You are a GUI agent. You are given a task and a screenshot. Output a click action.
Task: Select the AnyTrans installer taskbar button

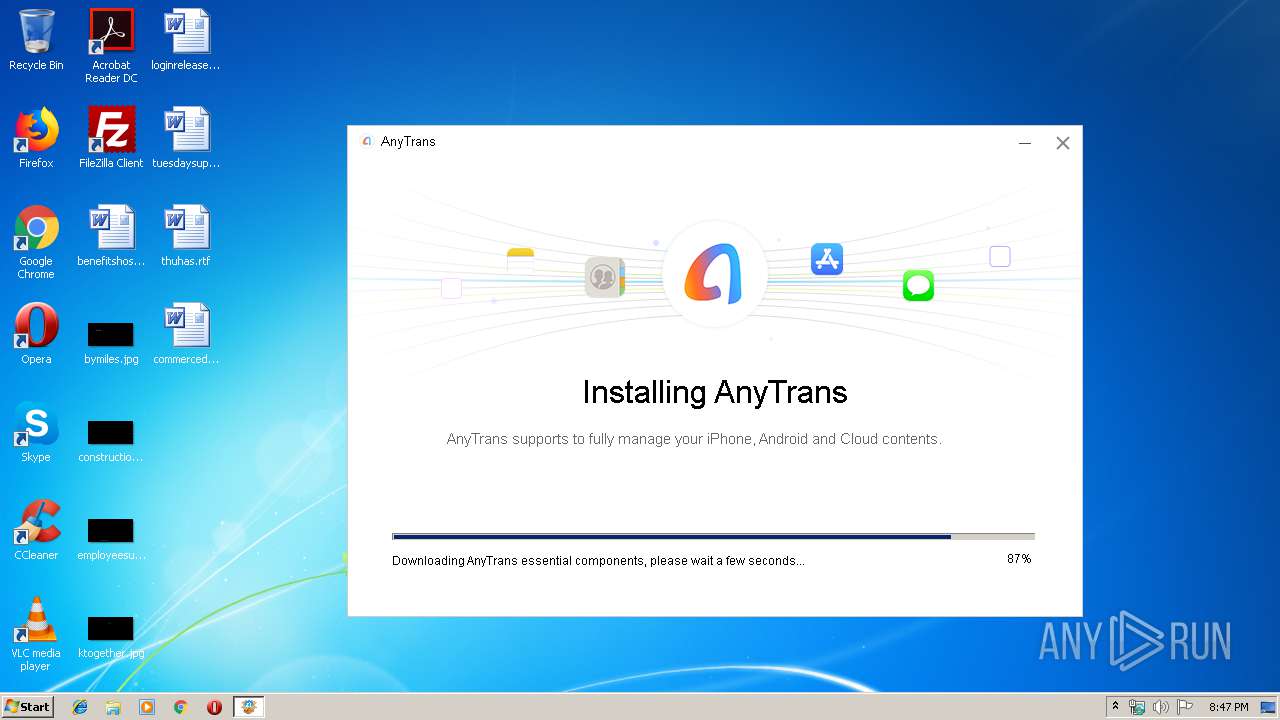pos(248,707)
